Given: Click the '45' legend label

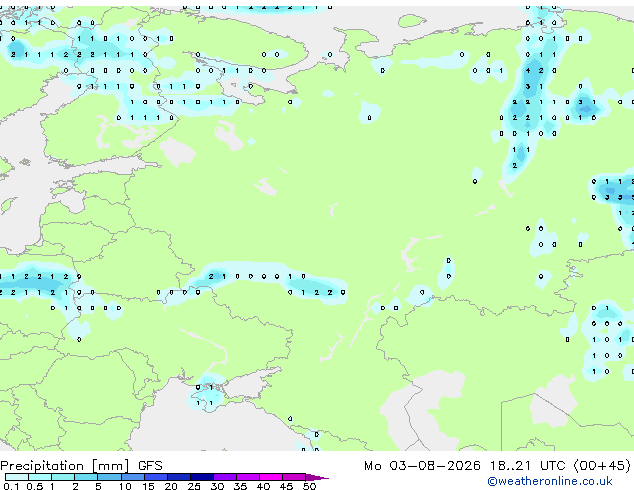Looking at the screenshot, I should pos(286,486).
